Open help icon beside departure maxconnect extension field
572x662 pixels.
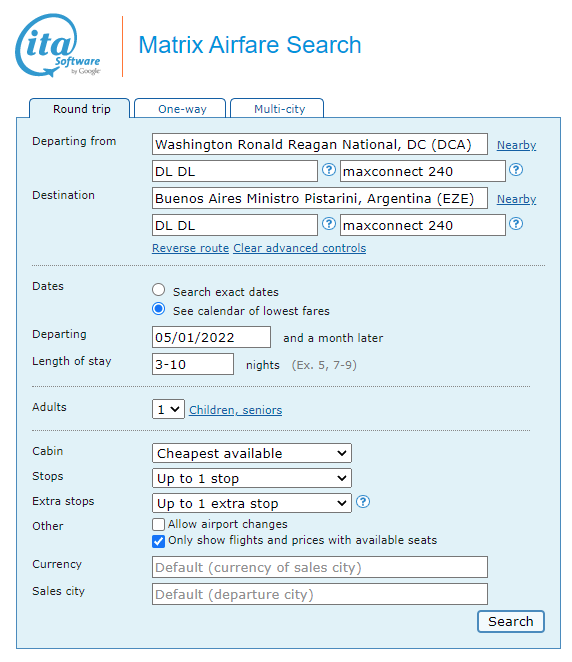click(516, 170)
